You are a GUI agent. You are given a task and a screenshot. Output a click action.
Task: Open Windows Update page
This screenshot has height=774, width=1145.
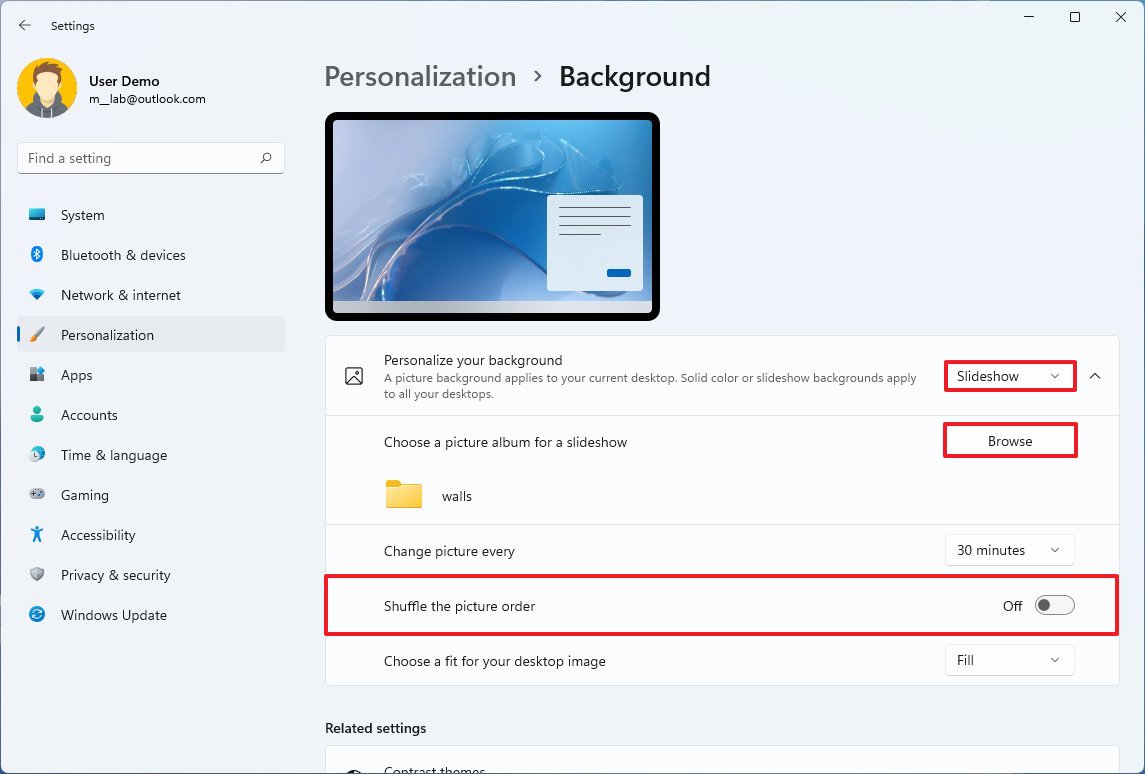coord(151,615)
